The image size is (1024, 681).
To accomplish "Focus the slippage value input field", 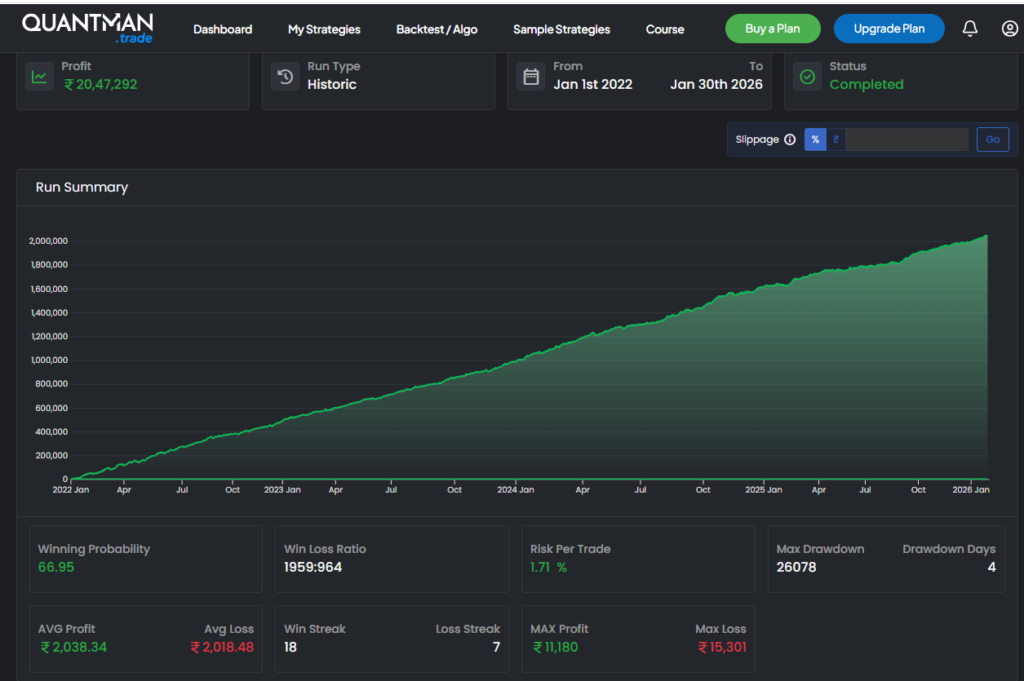I will [x=906, y=140].
